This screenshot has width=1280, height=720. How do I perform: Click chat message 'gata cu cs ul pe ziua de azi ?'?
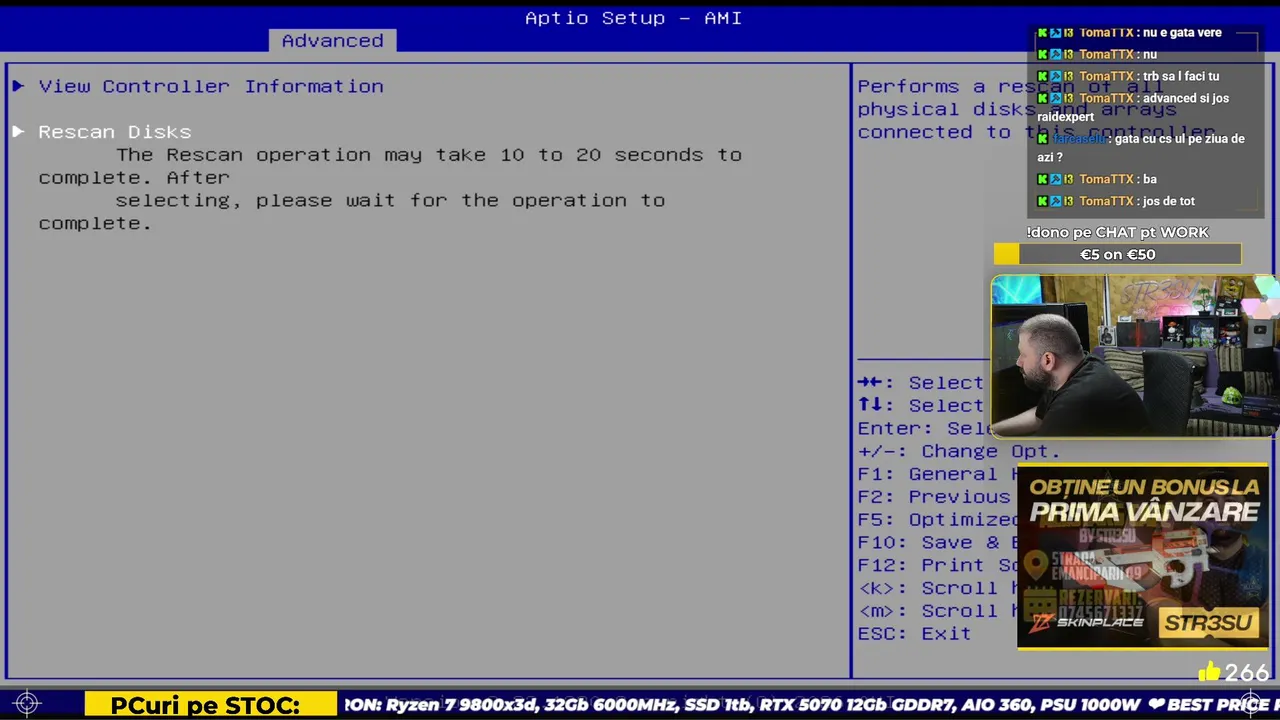1141,148
